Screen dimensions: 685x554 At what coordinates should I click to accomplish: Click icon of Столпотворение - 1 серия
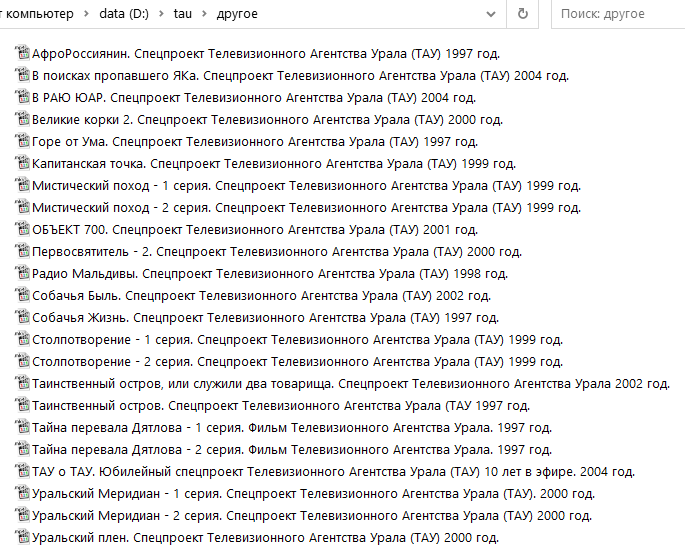click(x=22, y=339)
